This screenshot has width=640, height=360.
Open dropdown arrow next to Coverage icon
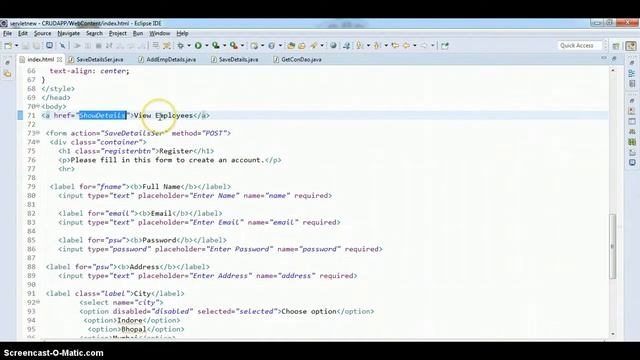[224, 46]
